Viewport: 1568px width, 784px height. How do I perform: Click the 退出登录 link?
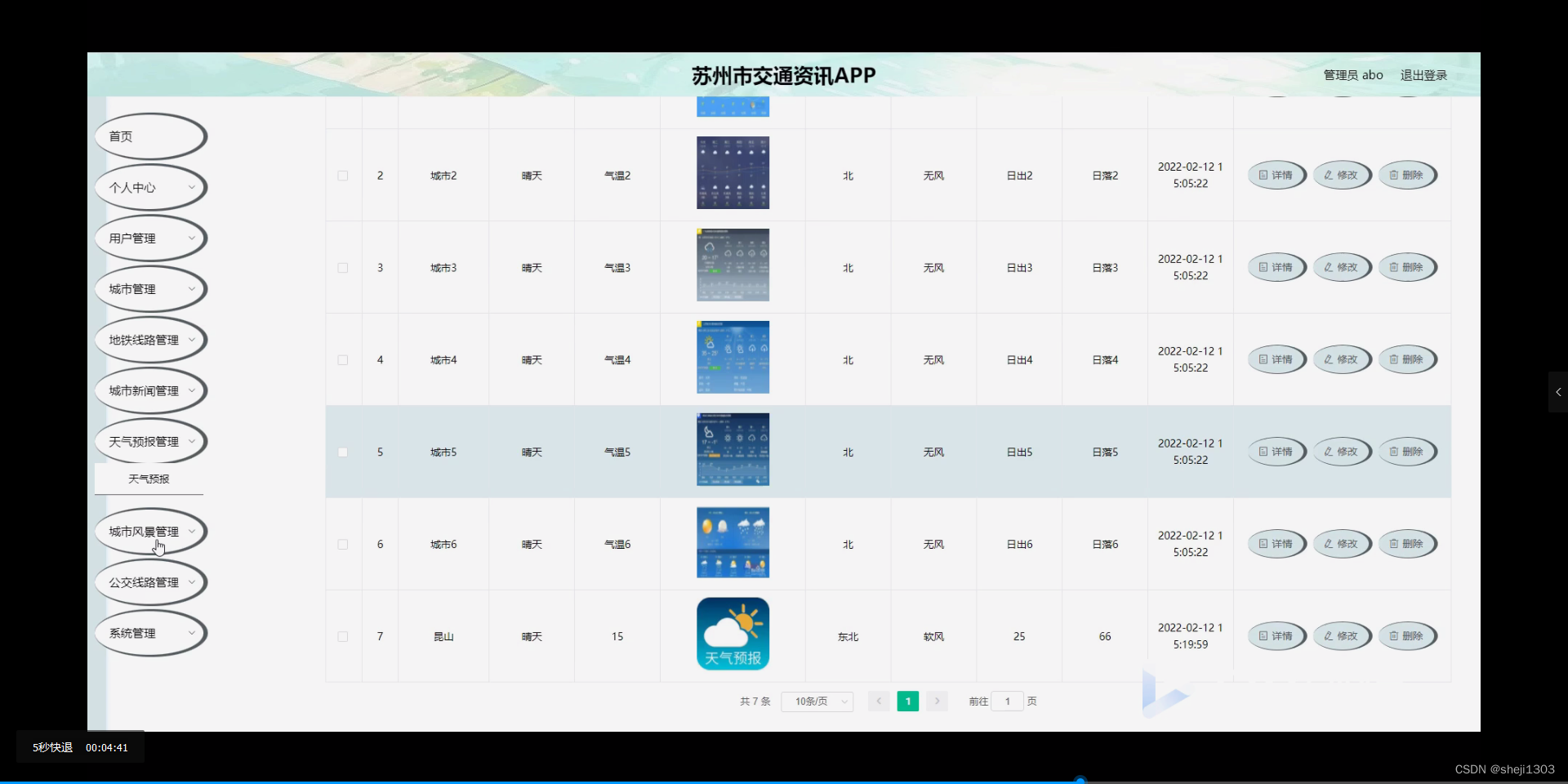1423,74
